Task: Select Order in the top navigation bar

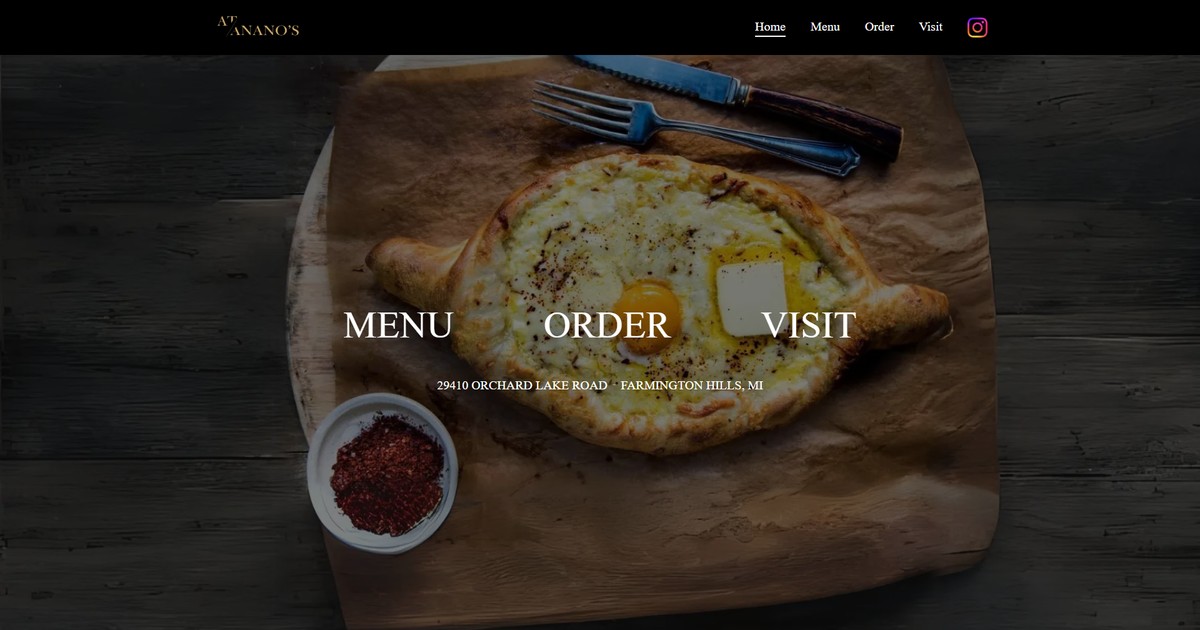Action: coord(879,27)
